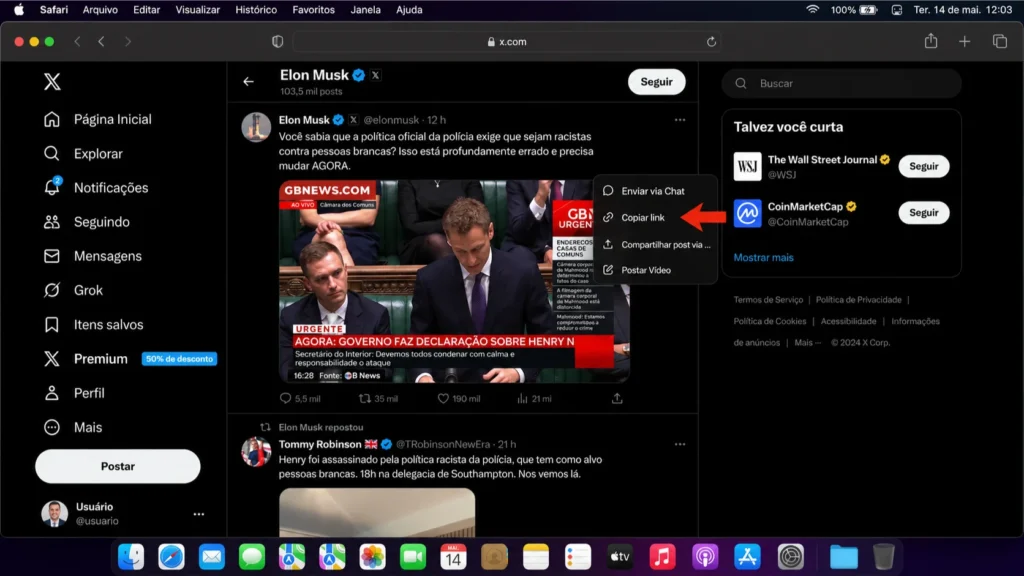
Task: Click Mostrar mais link
Action: pos(763,257)
